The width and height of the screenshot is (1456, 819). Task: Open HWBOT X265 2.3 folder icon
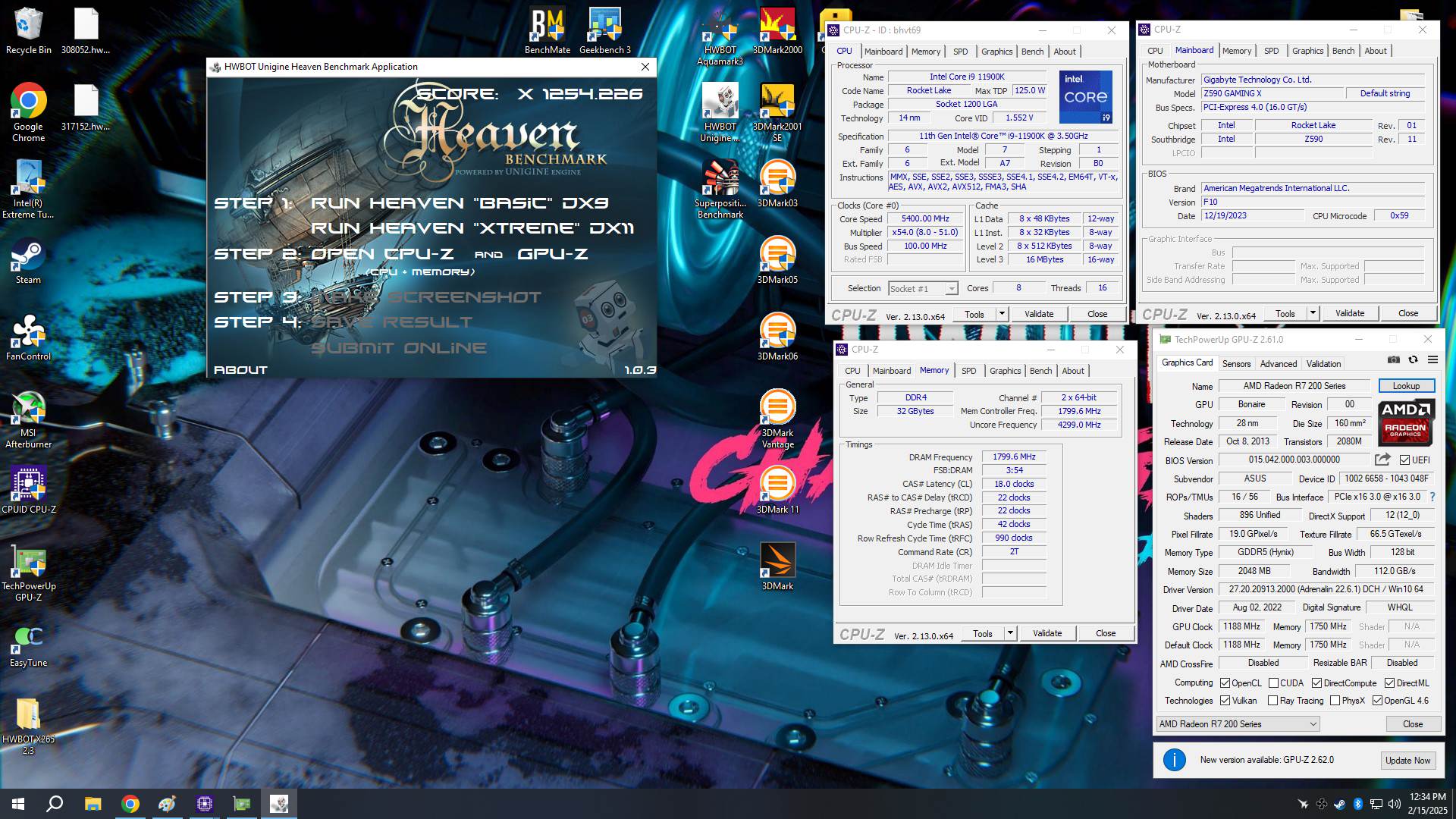[28, 726]
